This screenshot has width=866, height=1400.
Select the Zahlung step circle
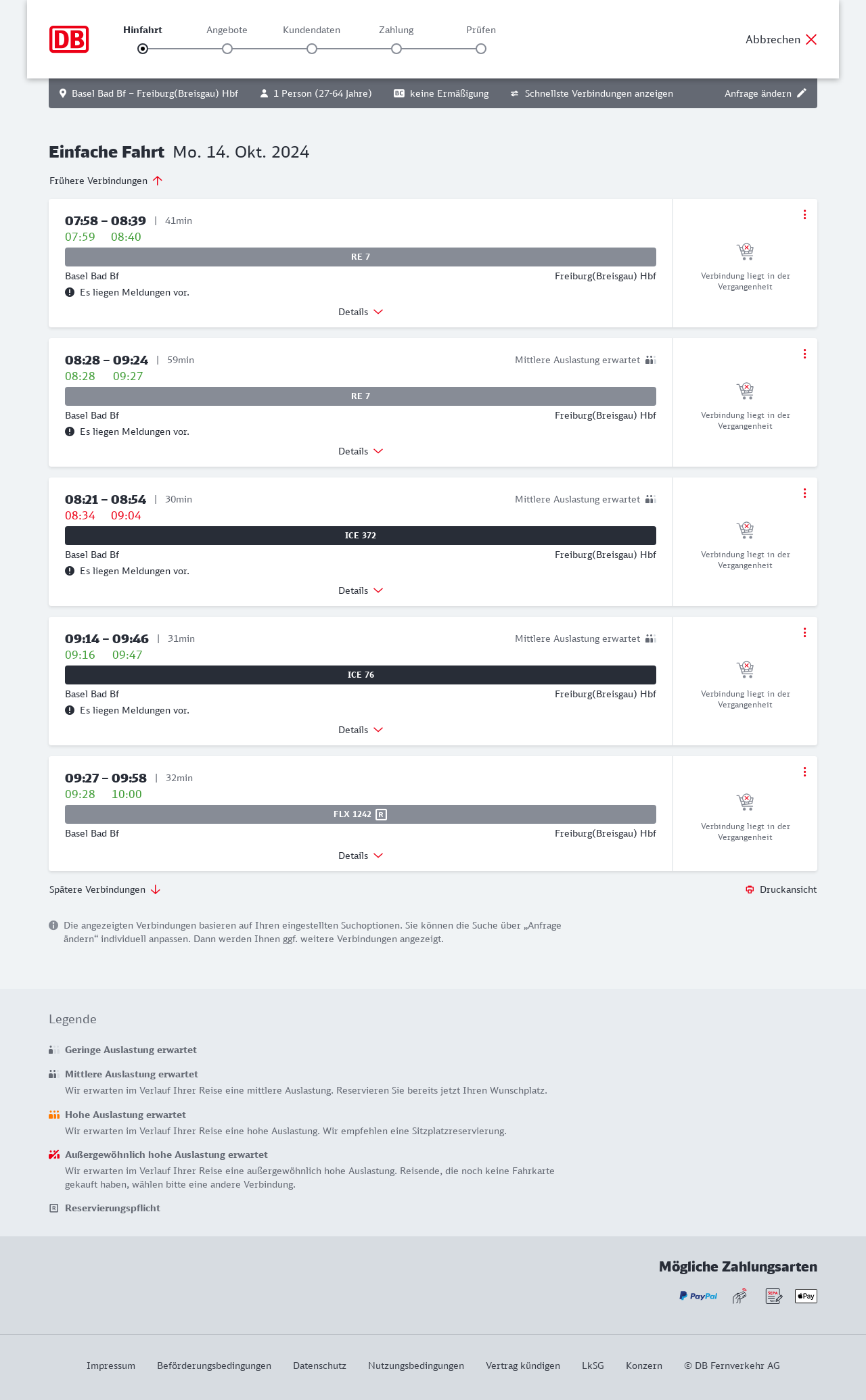396,49
